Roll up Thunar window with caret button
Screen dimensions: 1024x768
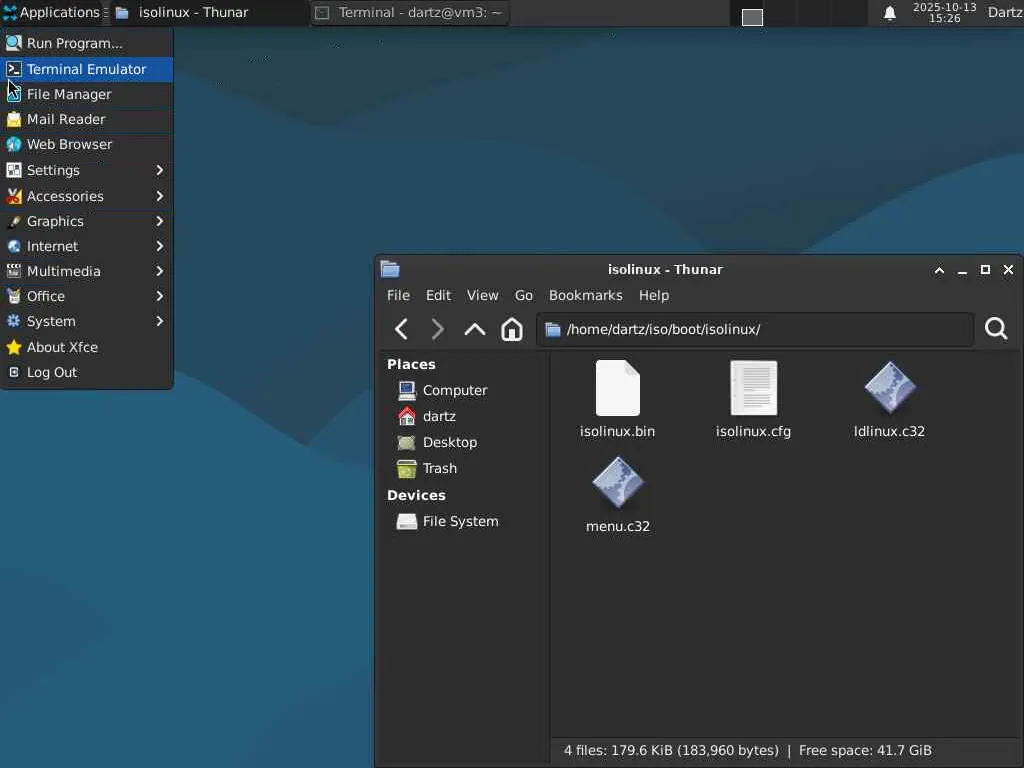[939, 270]
